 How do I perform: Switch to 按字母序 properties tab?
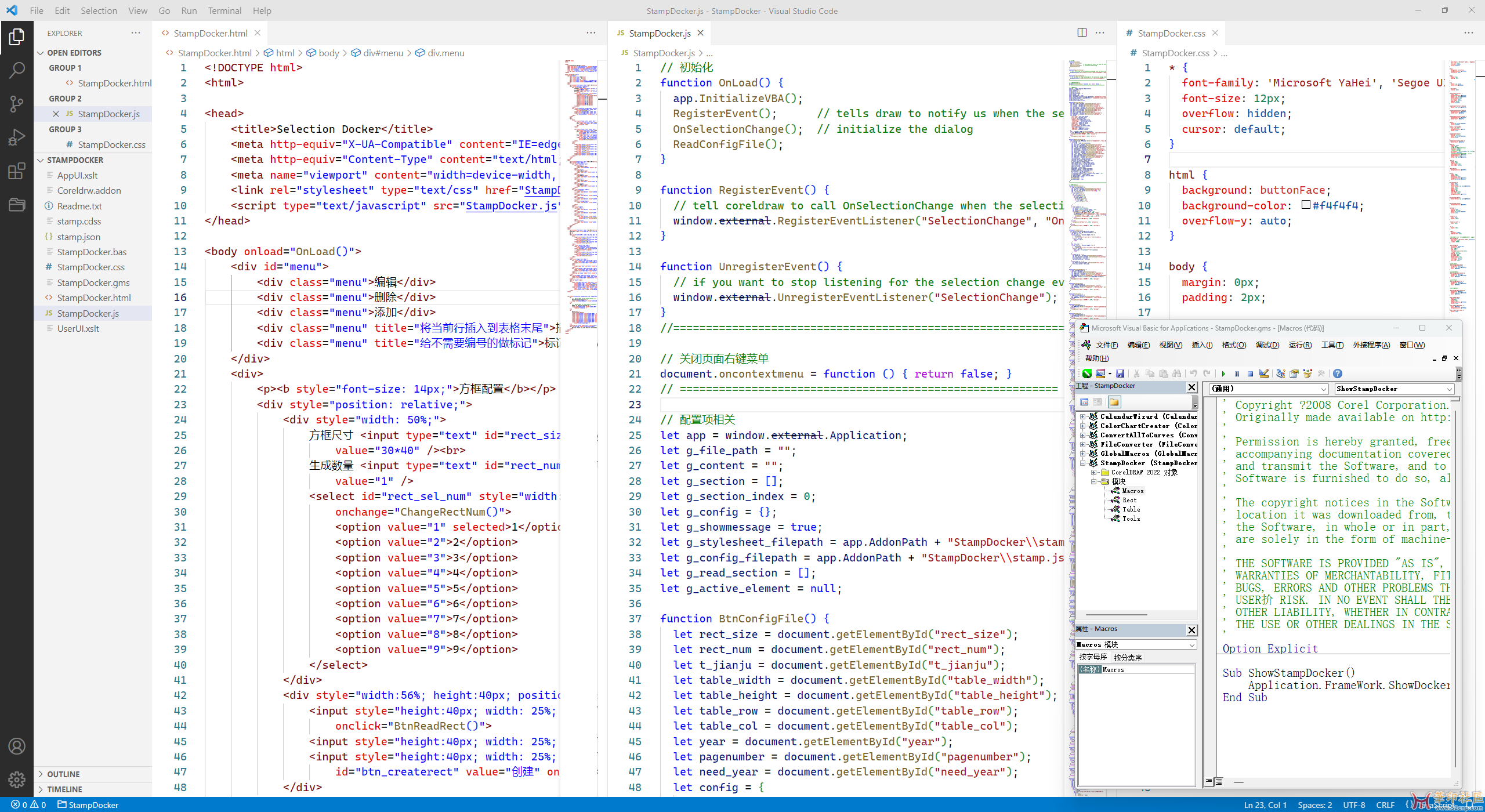[1093, 657]
